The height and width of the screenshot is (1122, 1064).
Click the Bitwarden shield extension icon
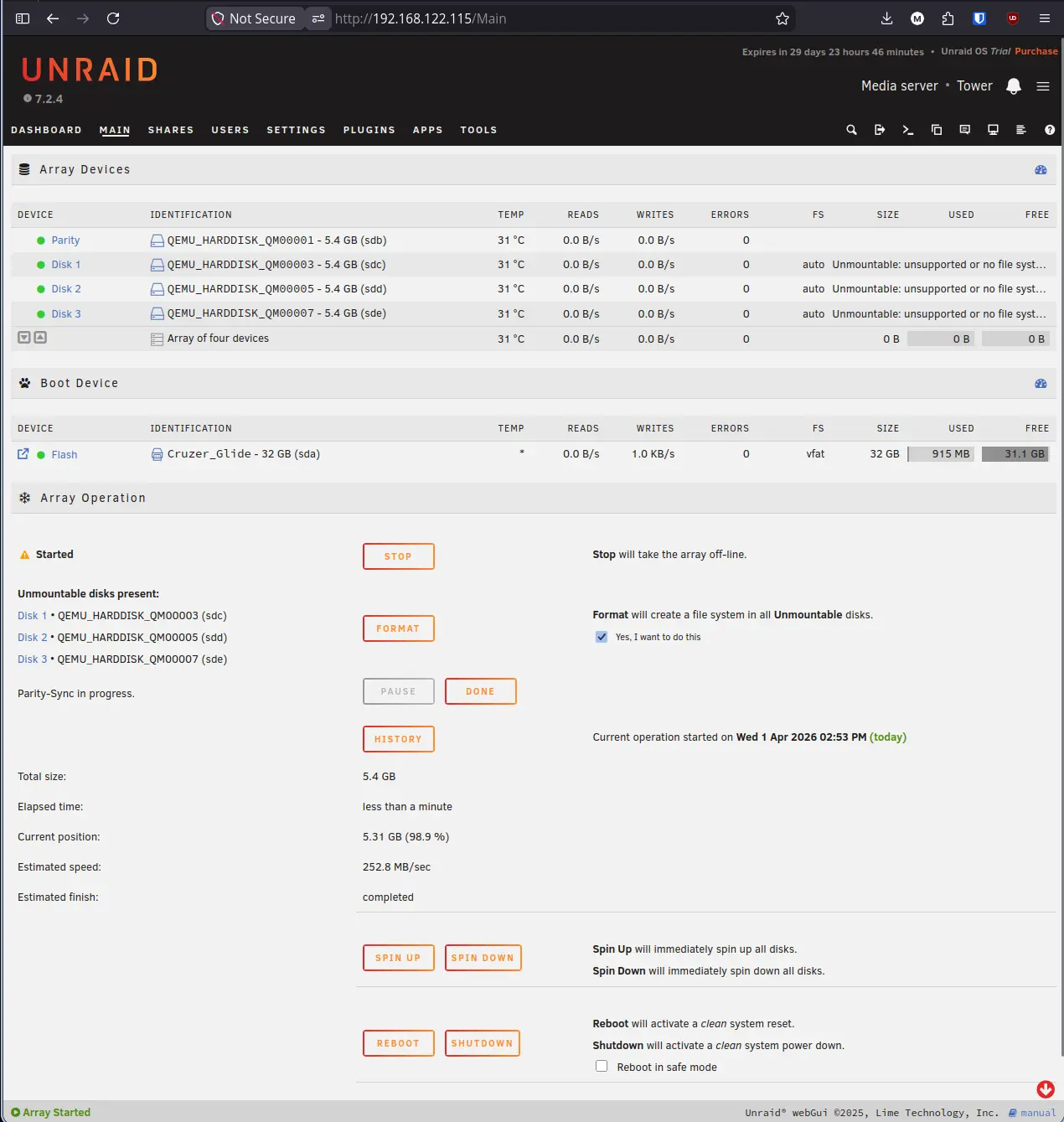click(979, 18)
